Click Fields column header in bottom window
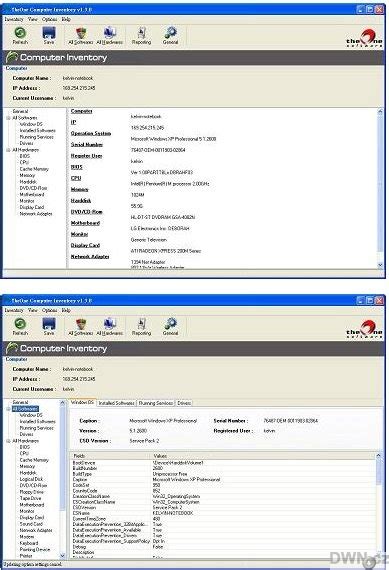 (x=110, y=456)
